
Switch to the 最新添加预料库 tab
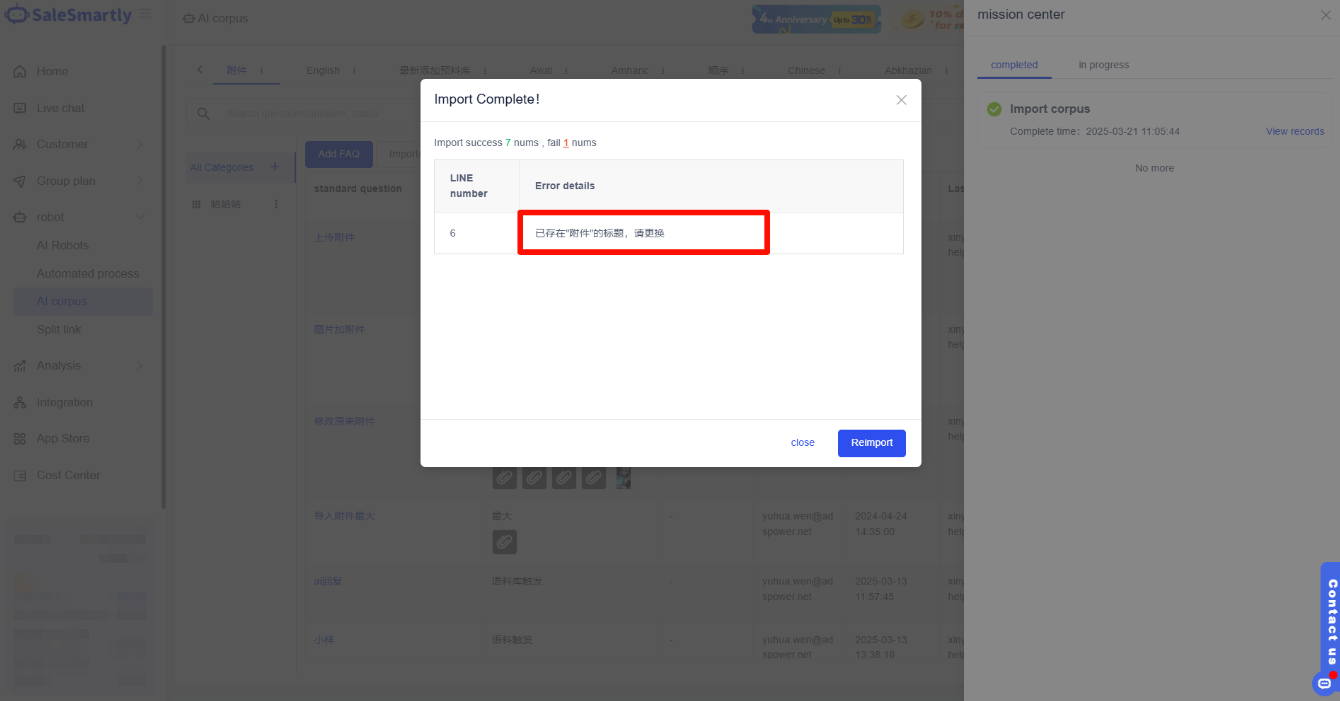tap(435, 71)
